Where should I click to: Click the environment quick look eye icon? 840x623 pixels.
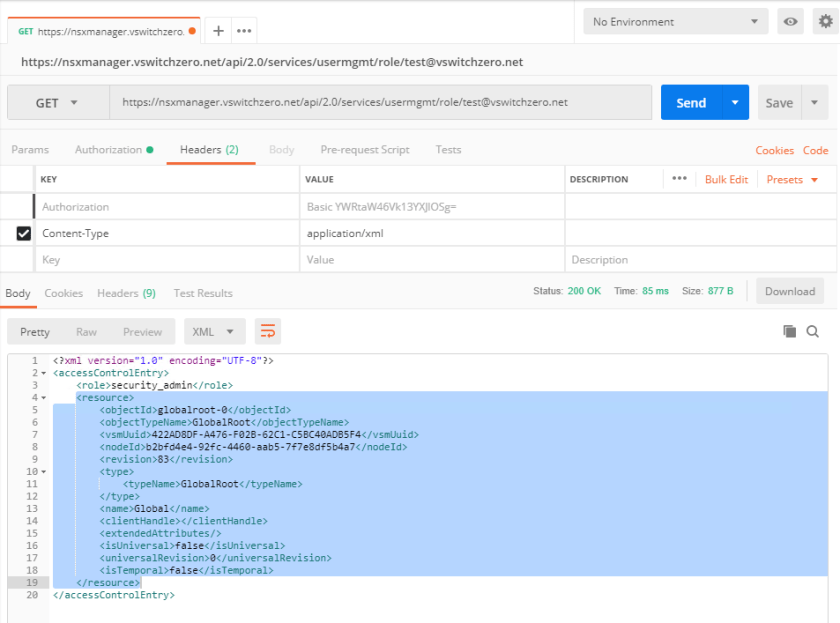[x=791, y=22]
